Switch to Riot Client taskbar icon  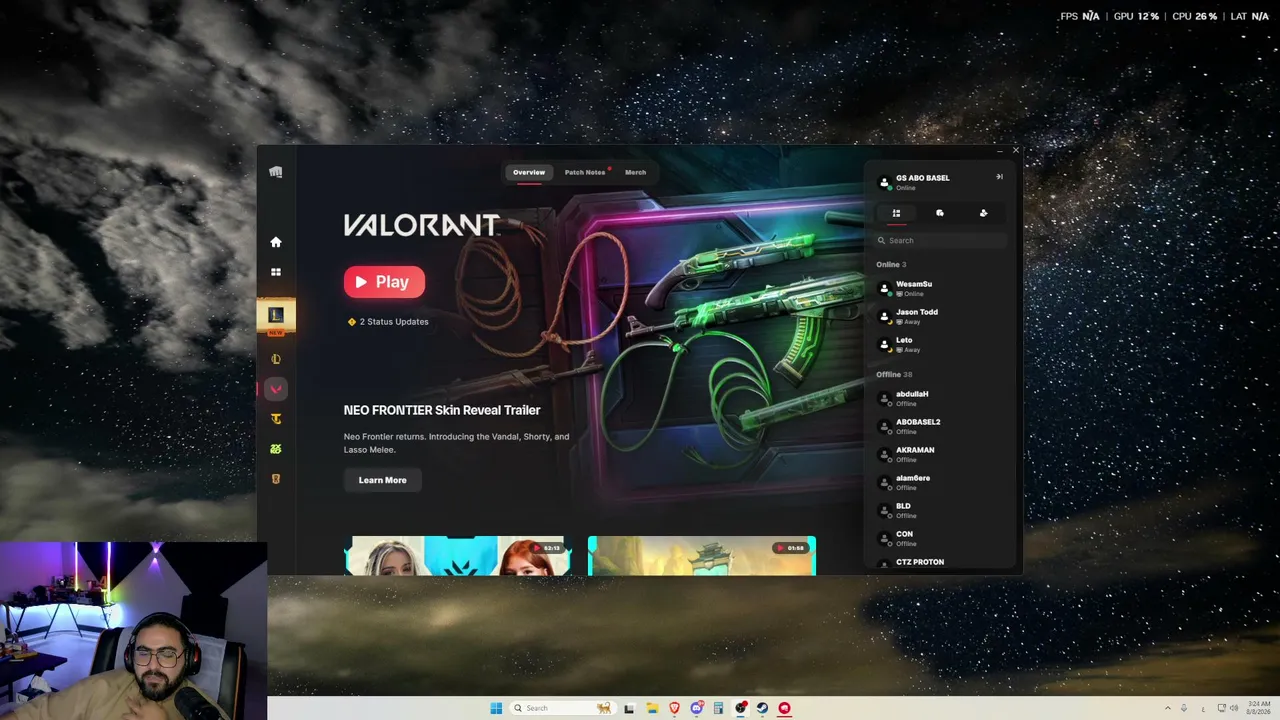(x=785, y=708)
